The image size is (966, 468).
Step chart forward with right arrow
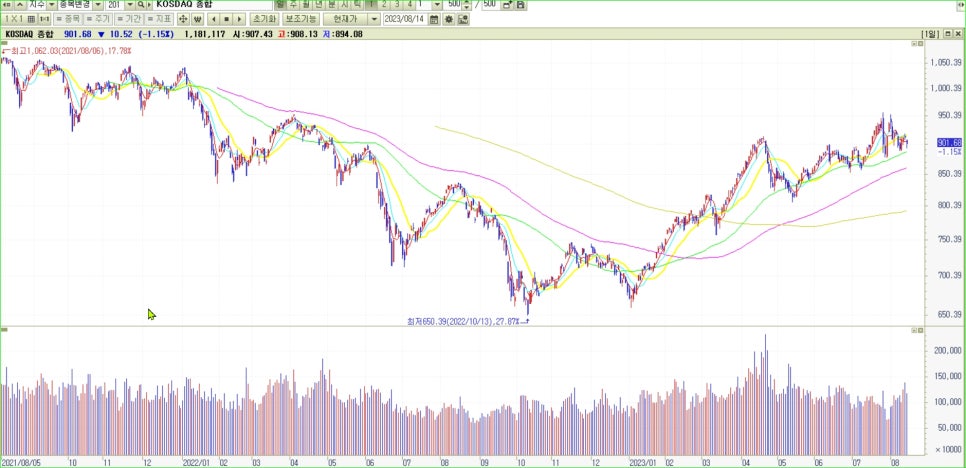240,19
